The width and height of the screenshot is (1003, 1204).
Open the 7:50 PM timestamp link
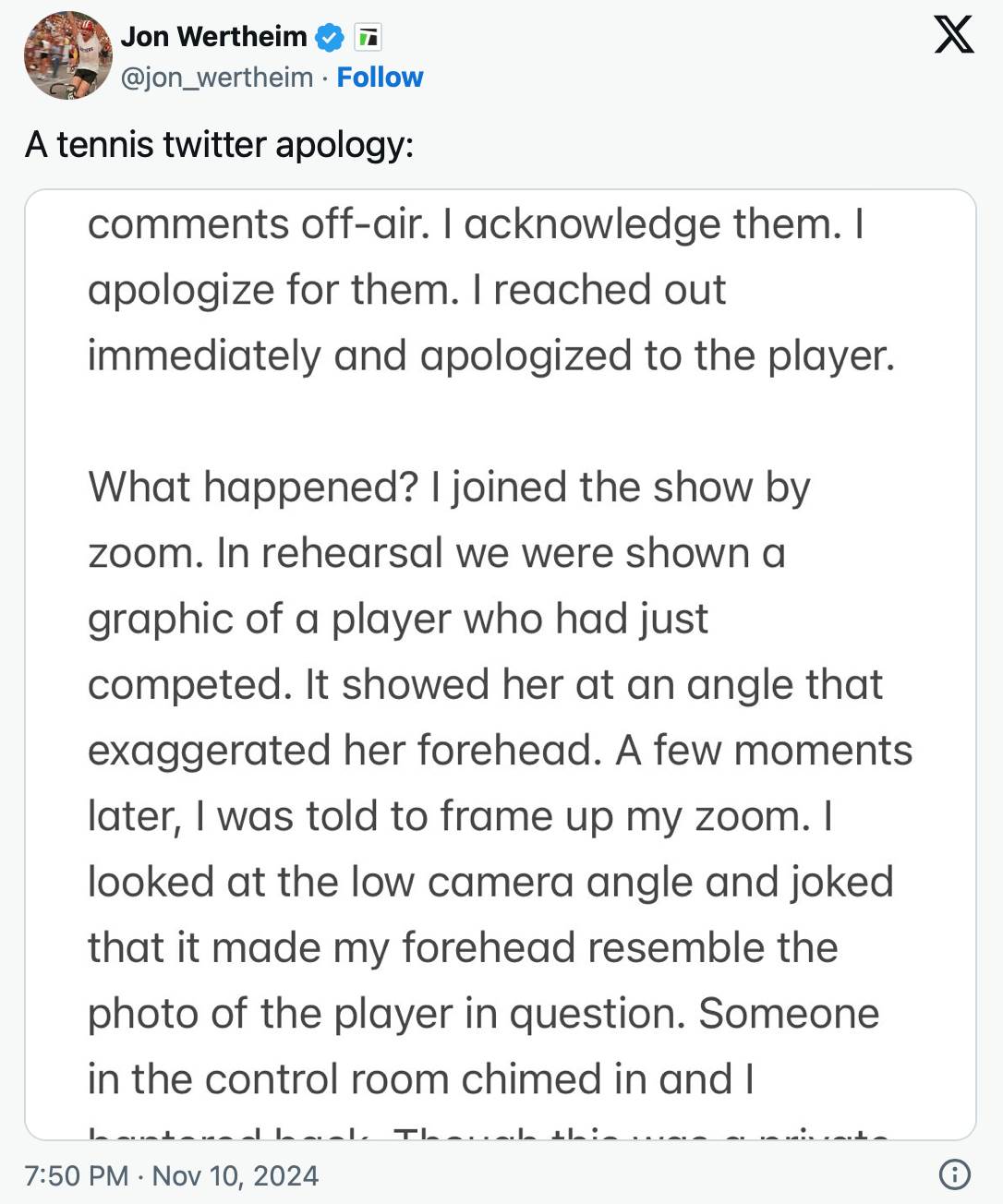[77, 1175]
